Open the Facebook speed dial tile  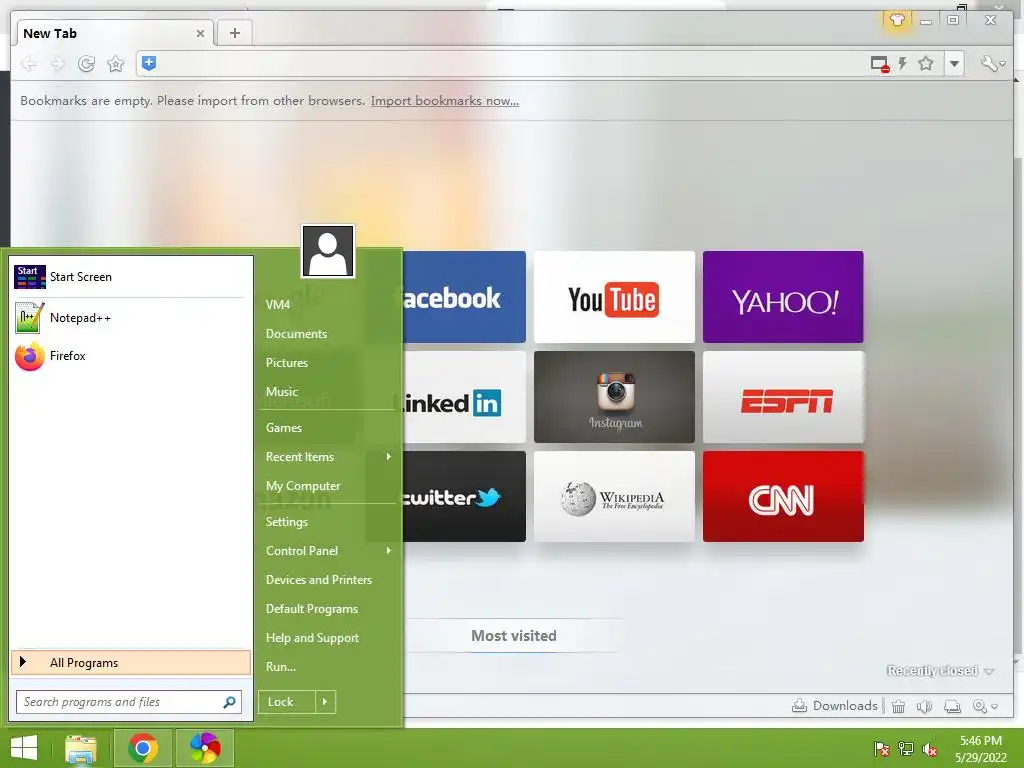click(464, 297)
